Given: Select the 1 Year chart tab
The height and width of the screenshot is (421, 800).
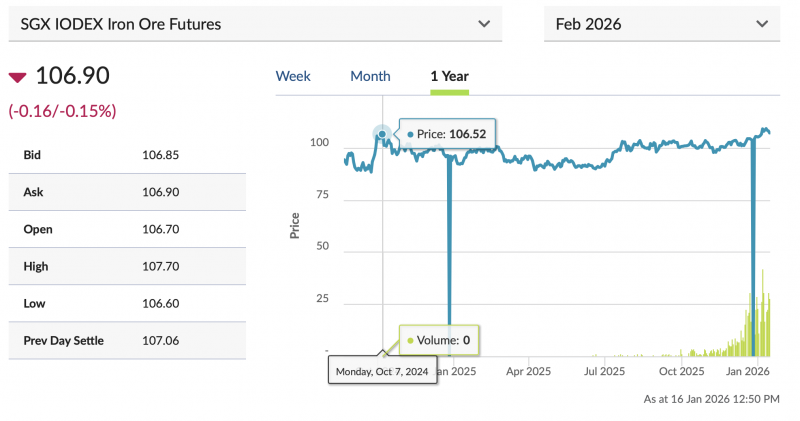Looking at the screenshot, I should [x=449, y=76].
